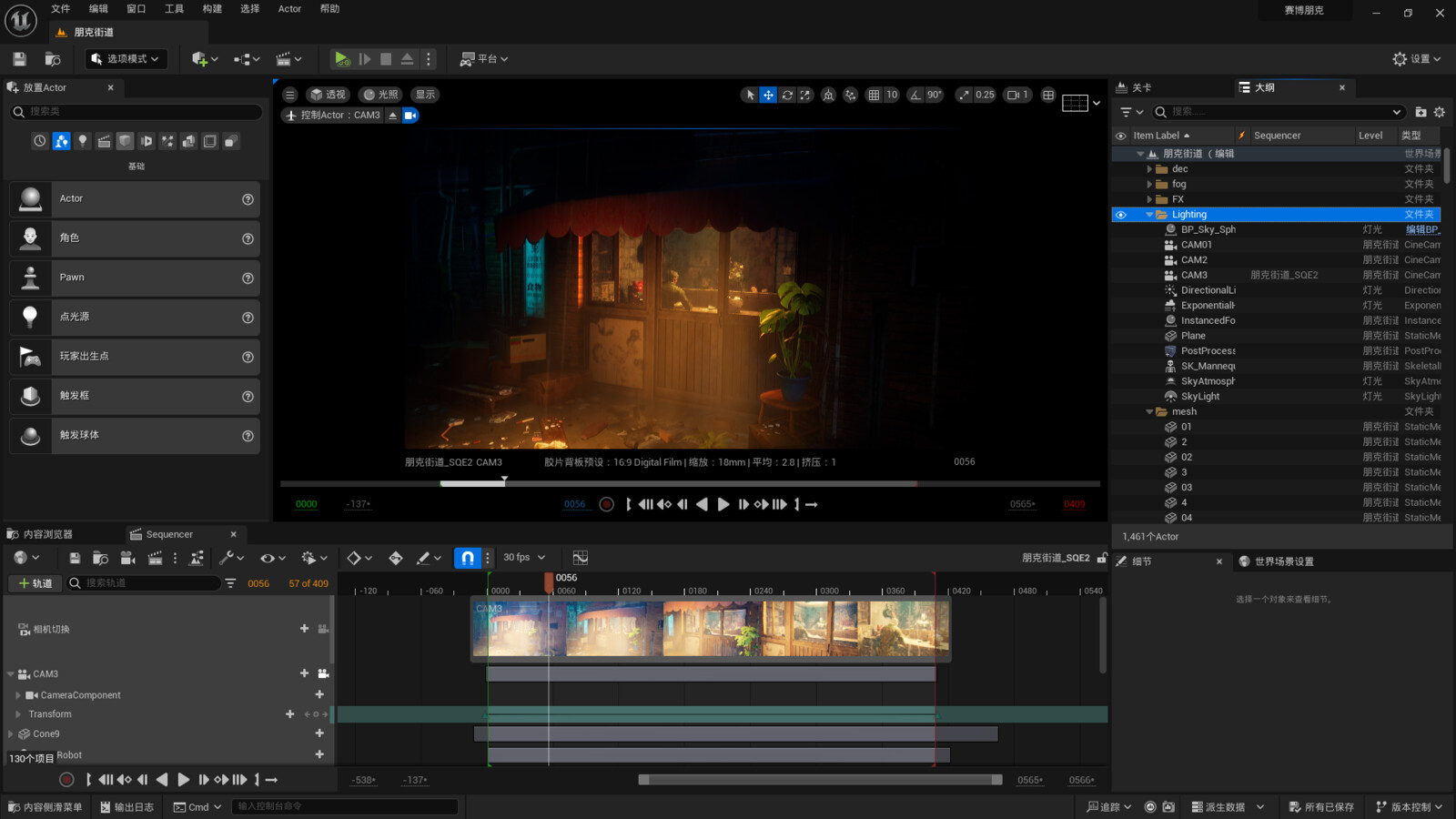Add an Actor from the 放置Actor panel
Viewport: 1456px width, 819px height.
point(135,199)
